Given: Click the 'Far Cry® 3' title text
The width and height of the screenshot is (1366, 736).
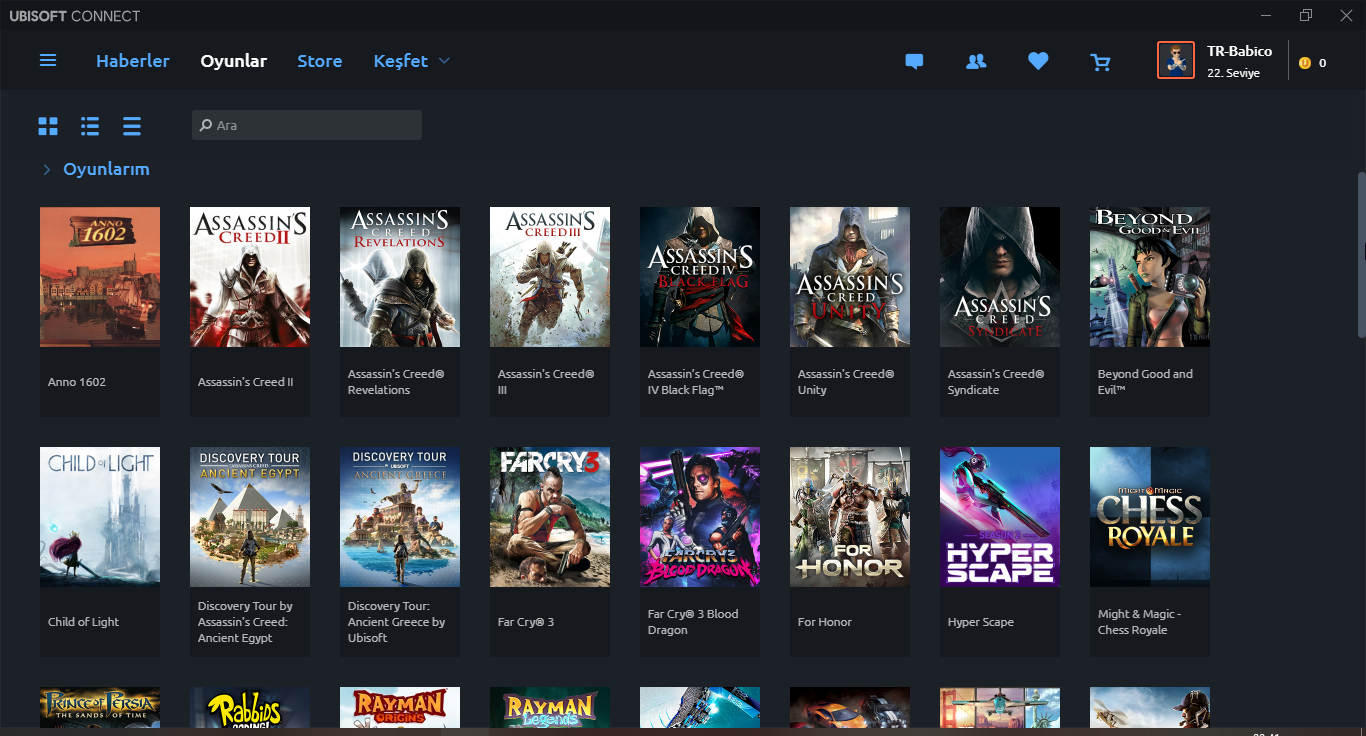Looking at the screenshot, I should pyautogui.click(x=526, y=622).
